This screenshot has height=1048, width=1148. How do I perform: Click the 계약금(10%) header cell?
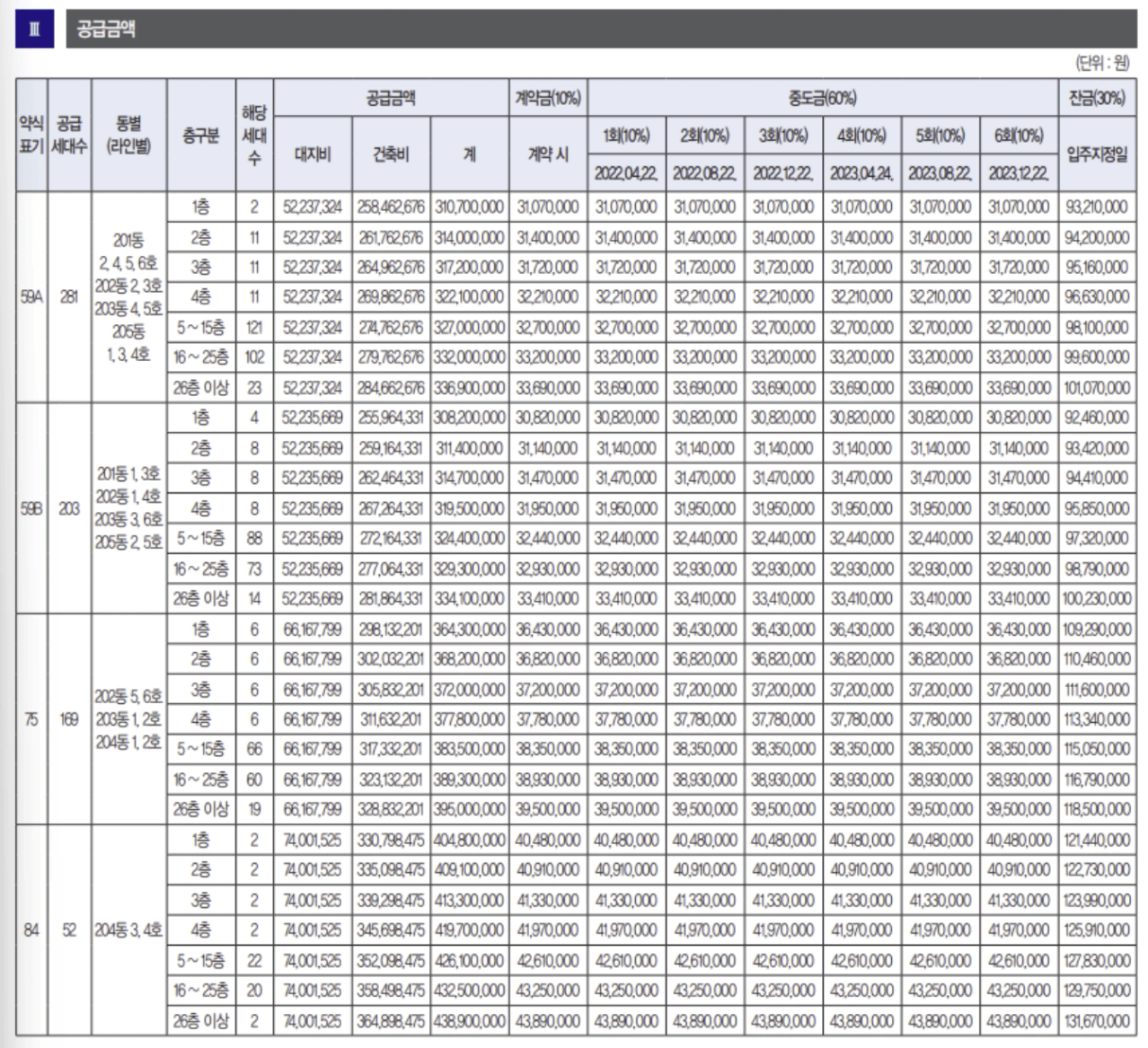pos(548,97)
